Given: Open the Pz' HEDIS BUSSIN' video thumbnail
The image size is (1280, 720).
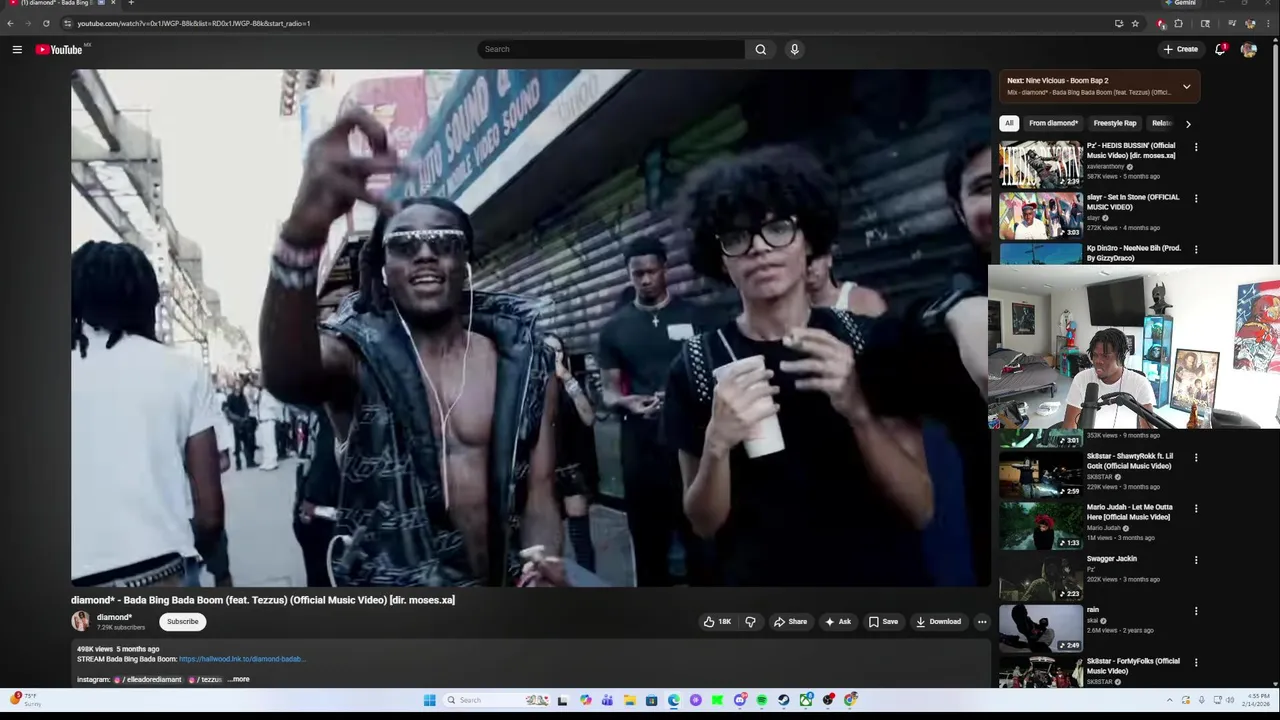Looking at the screenshot, I should [x=1040, y=163].
